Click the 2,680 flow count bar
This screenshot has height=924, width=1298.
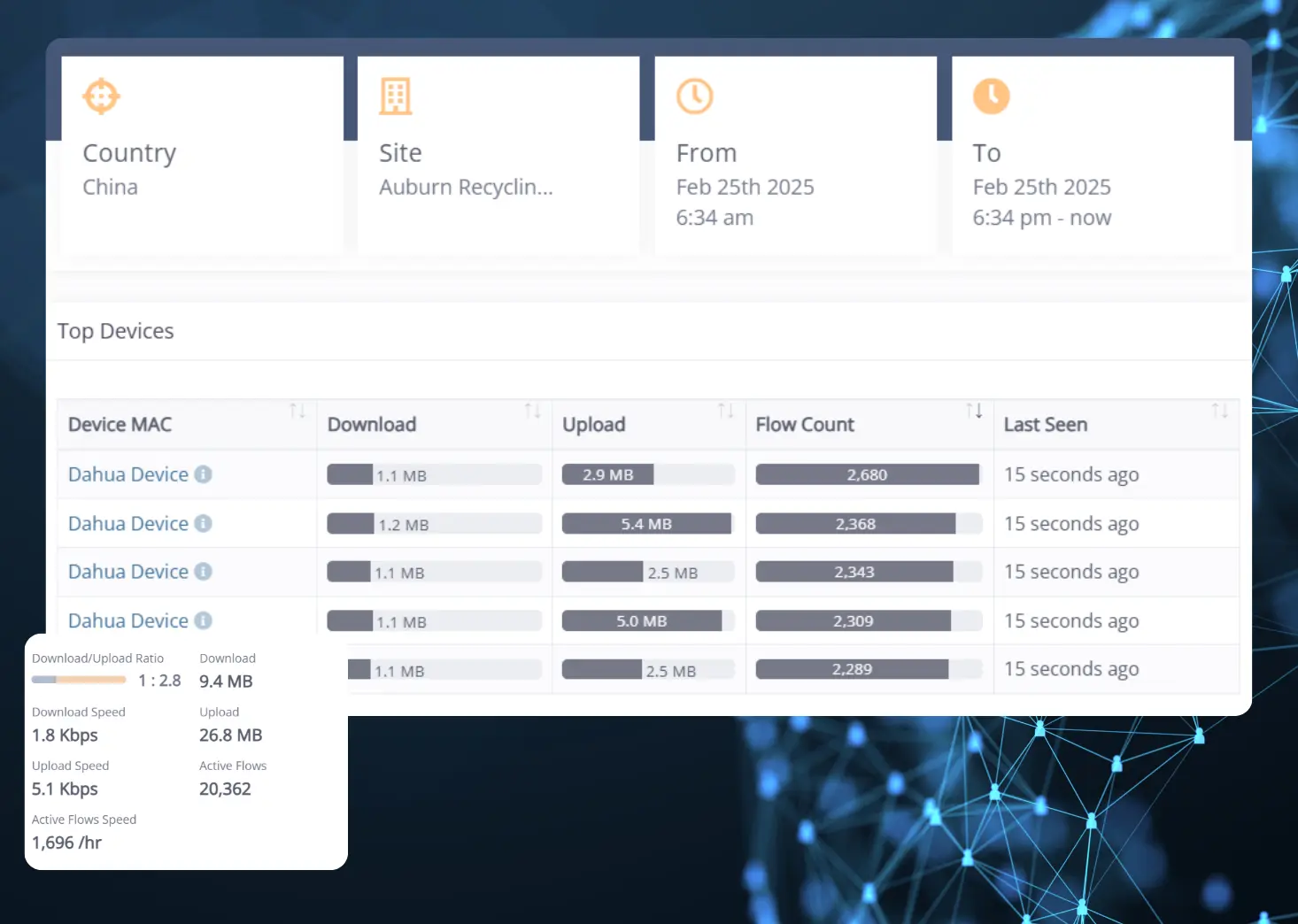867,475
